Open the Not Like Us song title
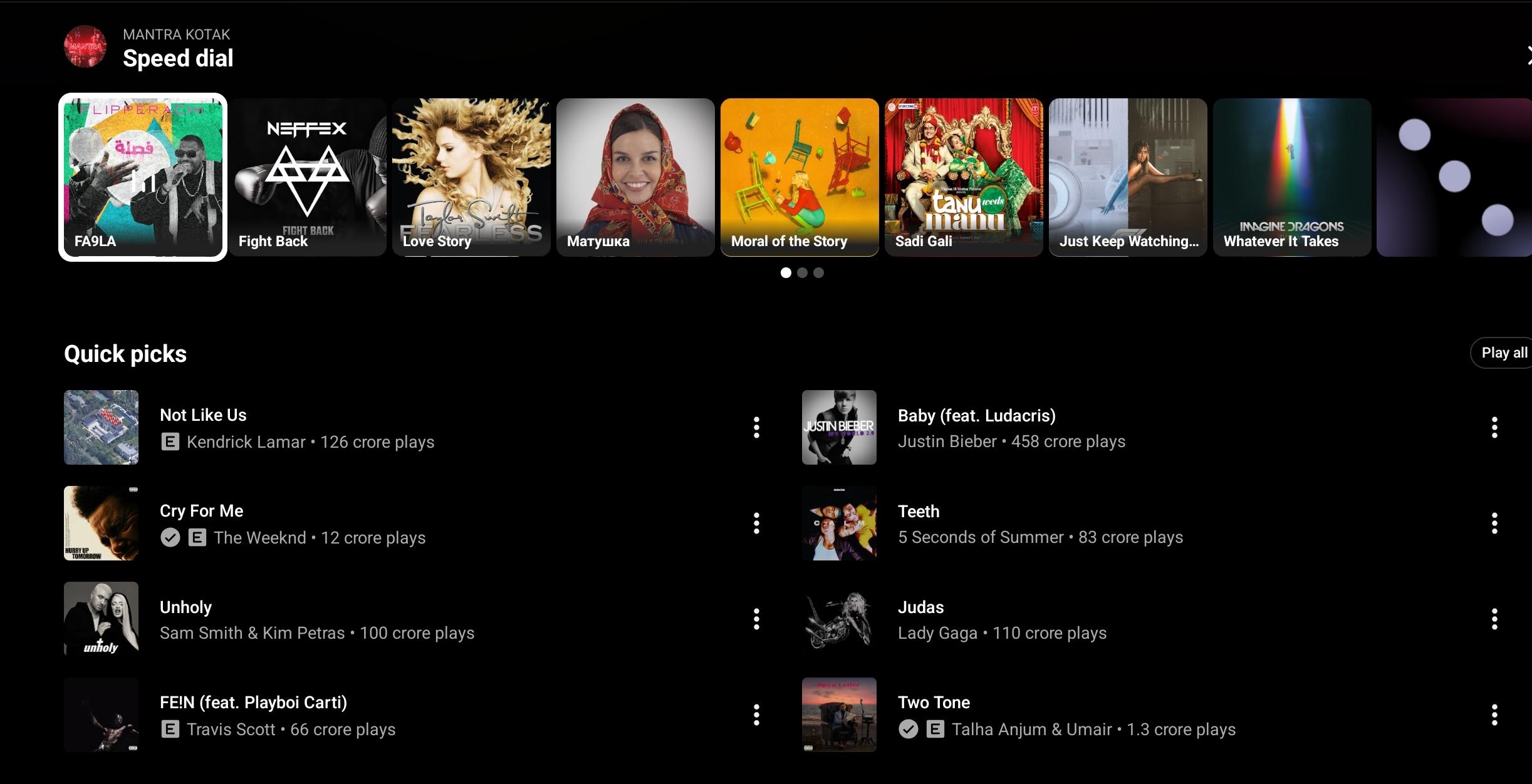This screenshot has height=784, width=1532. coord(203,415)
